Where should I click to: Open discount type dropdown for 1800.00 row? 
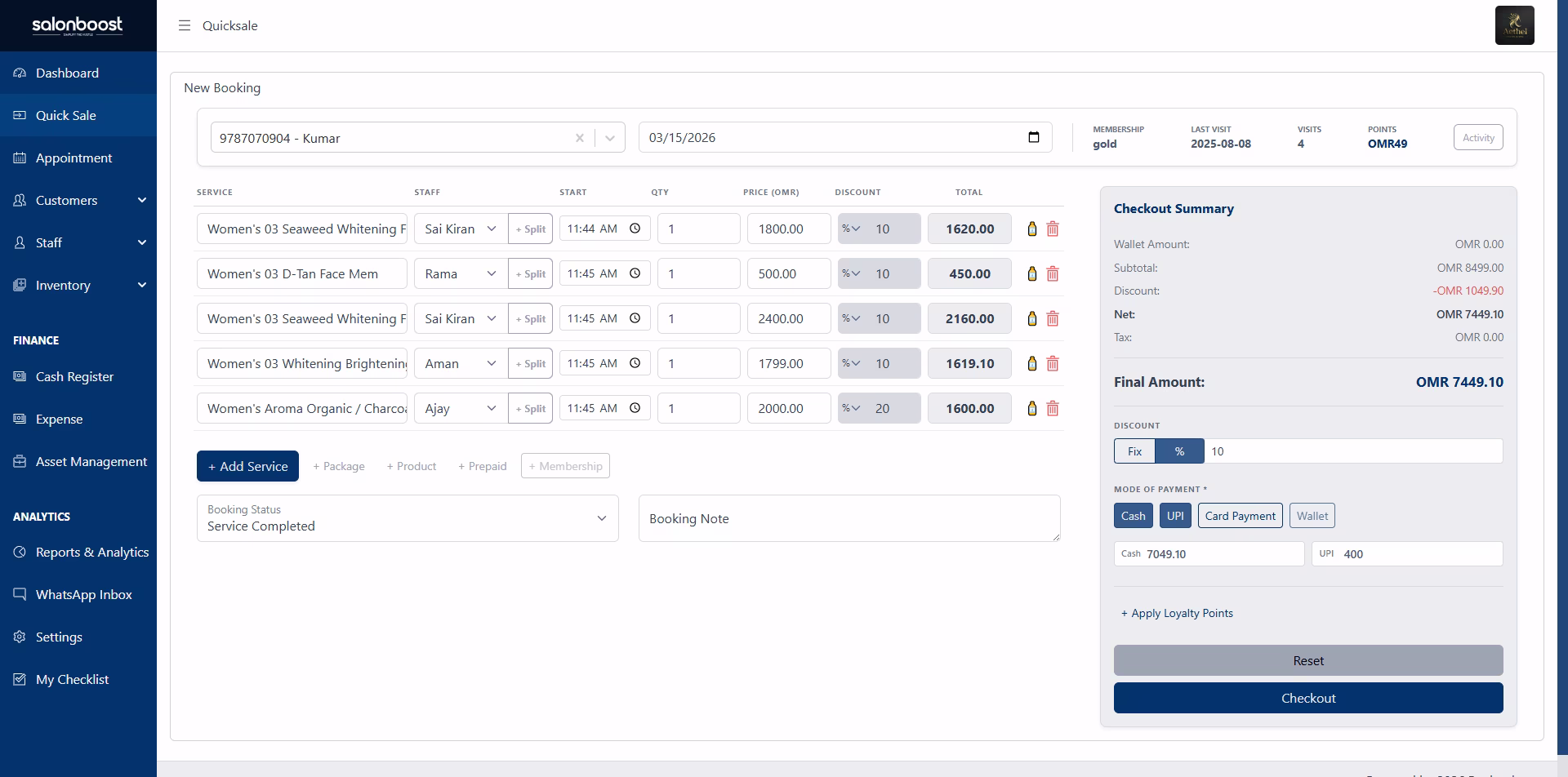852,229
